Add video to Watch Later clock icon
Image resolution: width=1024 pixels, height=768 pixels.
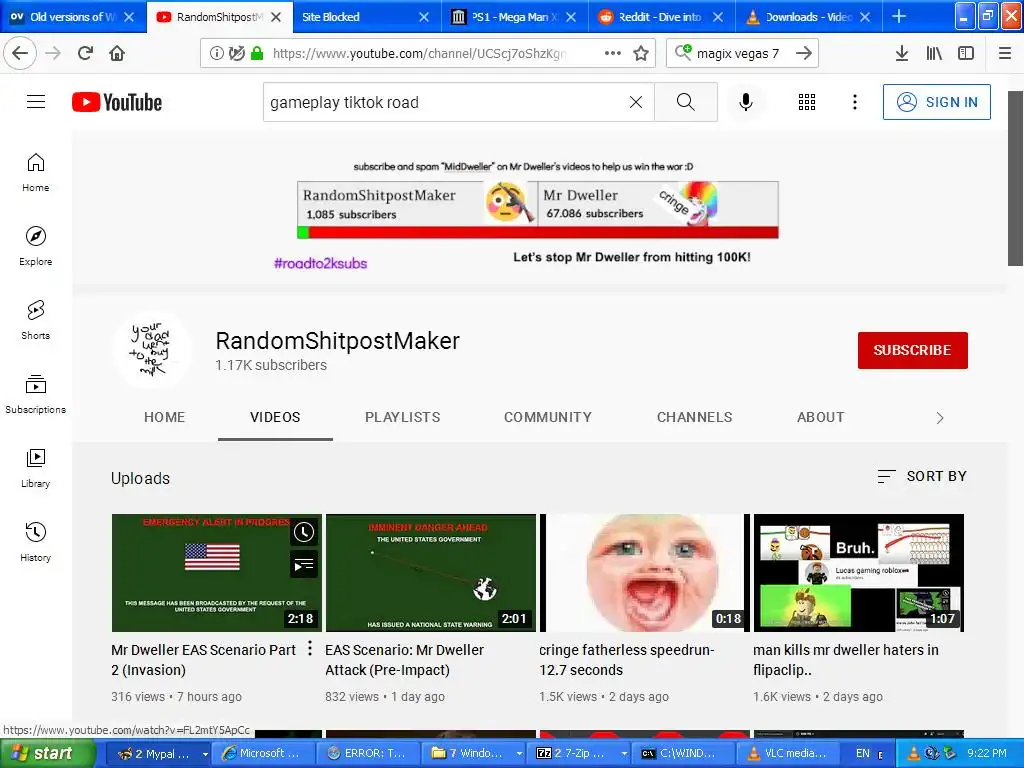[304, 532]
